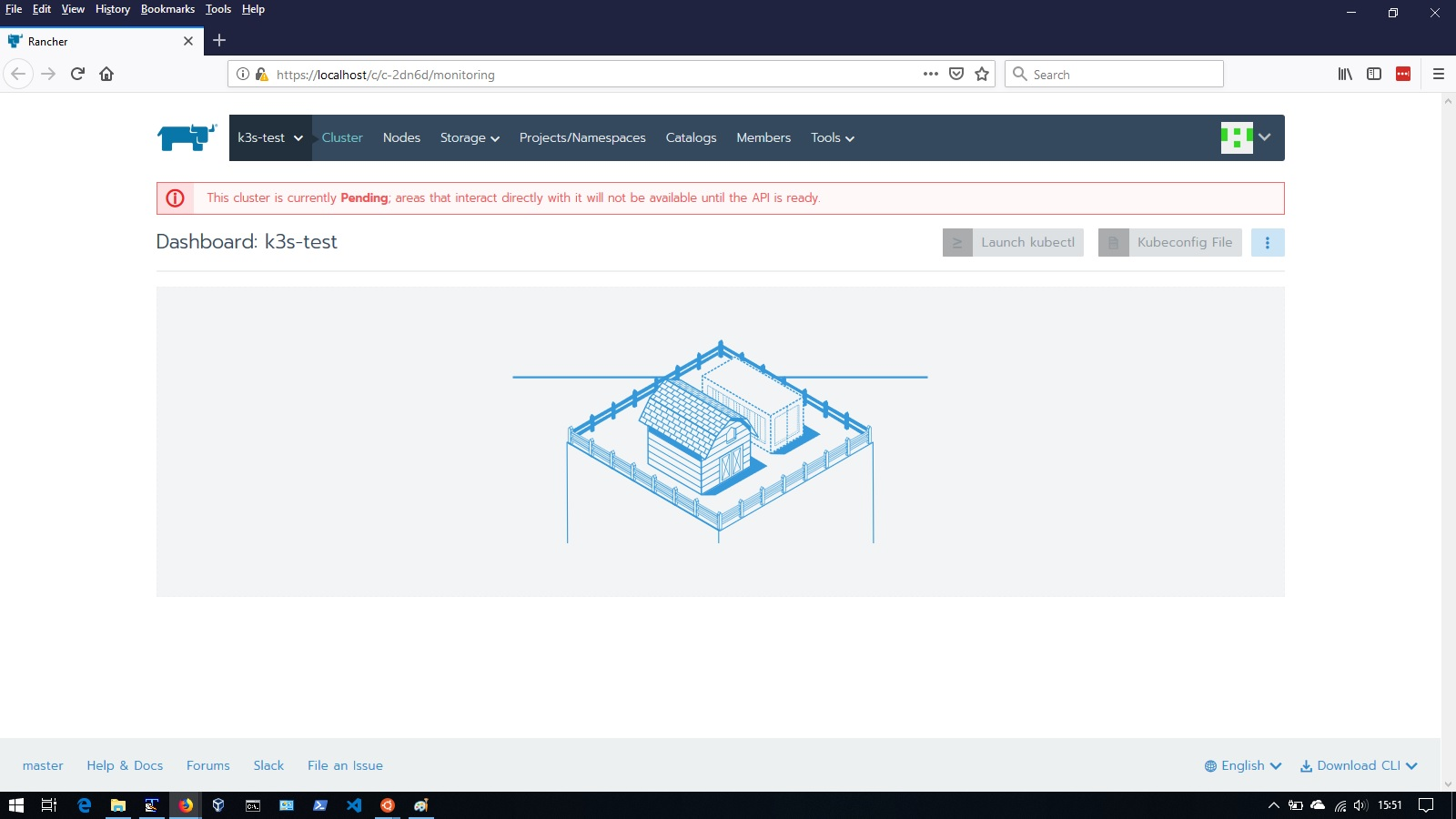Click the browser search field
The height and width of the screenshot is (819, 1456).
coord(1114,74)
